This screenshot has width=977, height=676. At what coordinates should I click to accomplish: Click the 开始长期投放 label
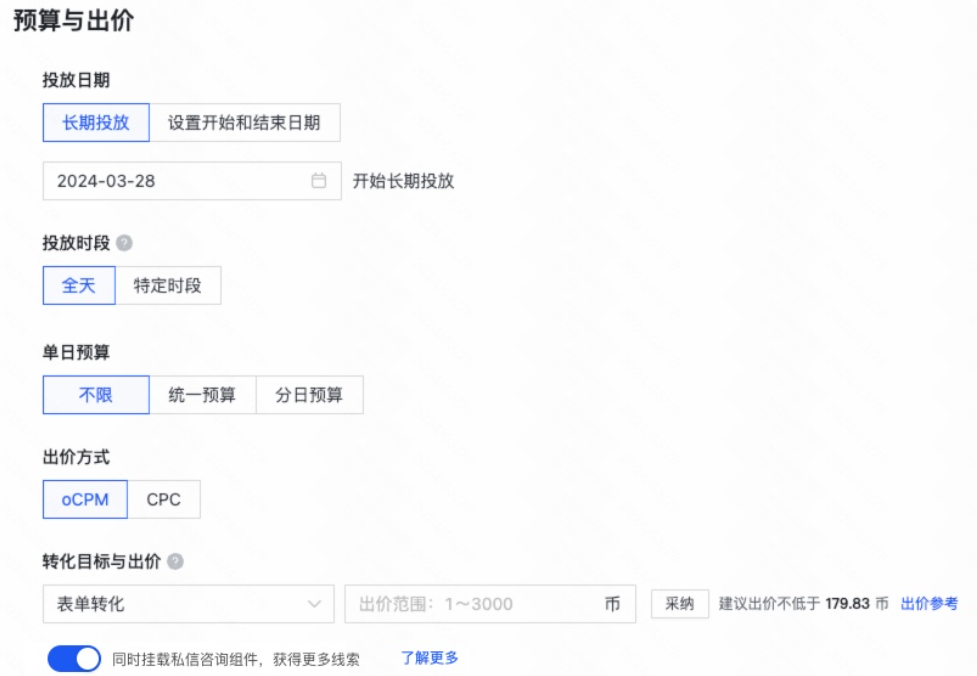[403, 181]
